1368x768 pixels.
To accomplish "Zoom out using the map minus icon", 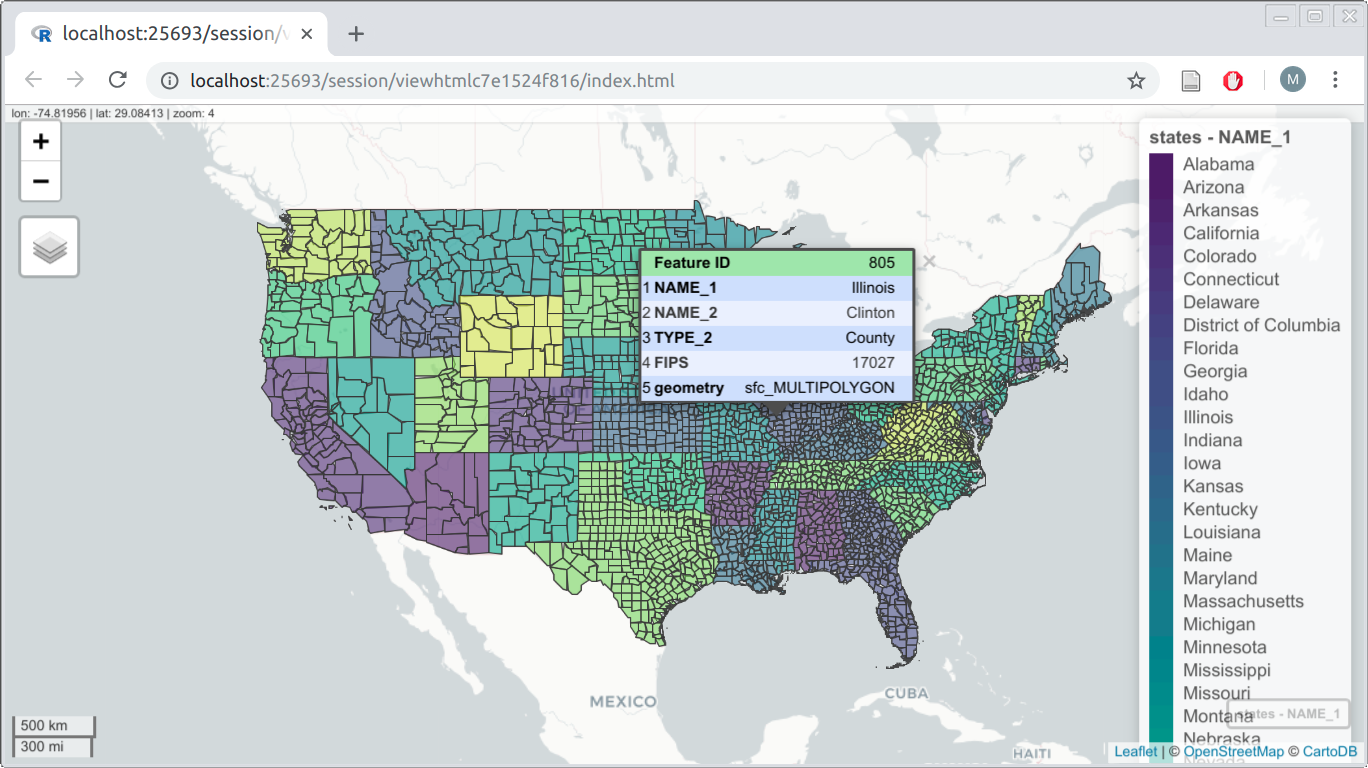I will coord(40,181).
